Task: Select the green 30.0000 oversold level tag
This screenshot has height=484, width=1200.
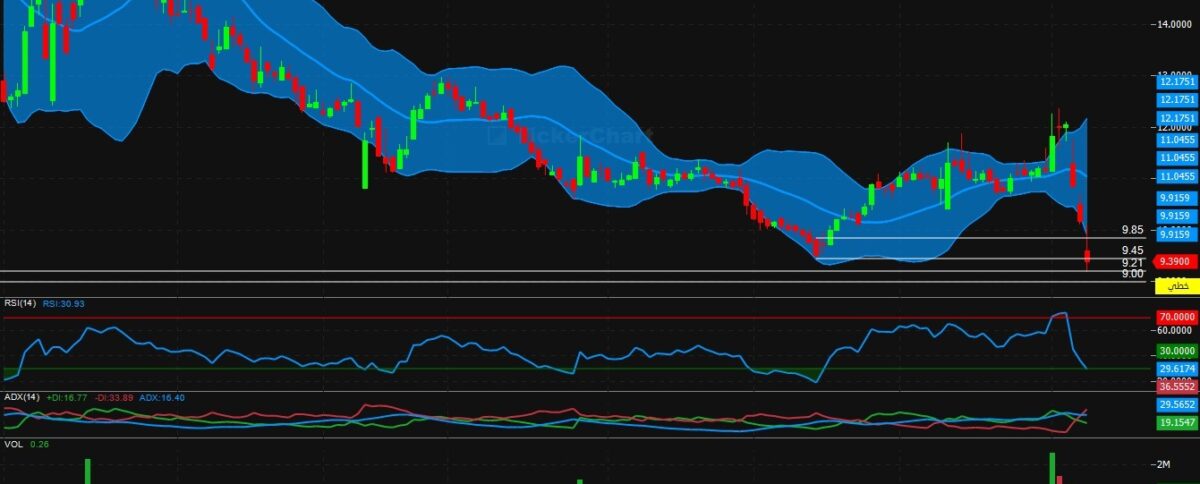Action: point(1176,351)
